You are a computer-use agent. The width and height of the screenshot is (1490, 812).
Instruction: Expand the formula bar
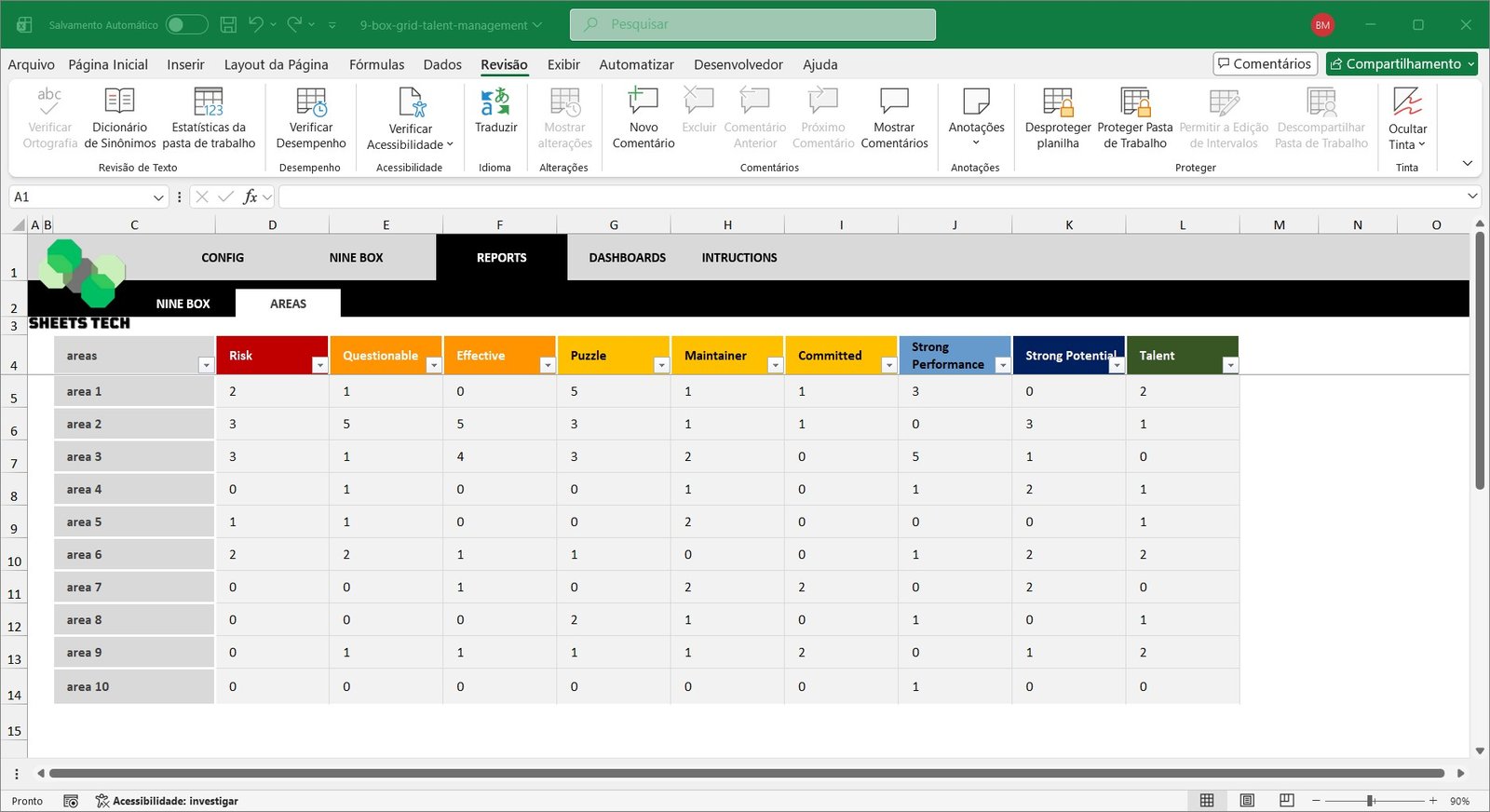point(1472,196)
